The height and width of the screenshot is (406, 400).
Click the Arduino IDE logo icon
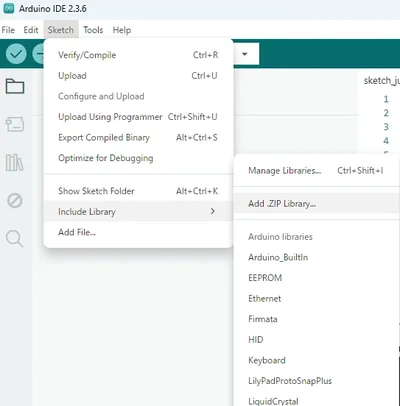coord(8,8)
